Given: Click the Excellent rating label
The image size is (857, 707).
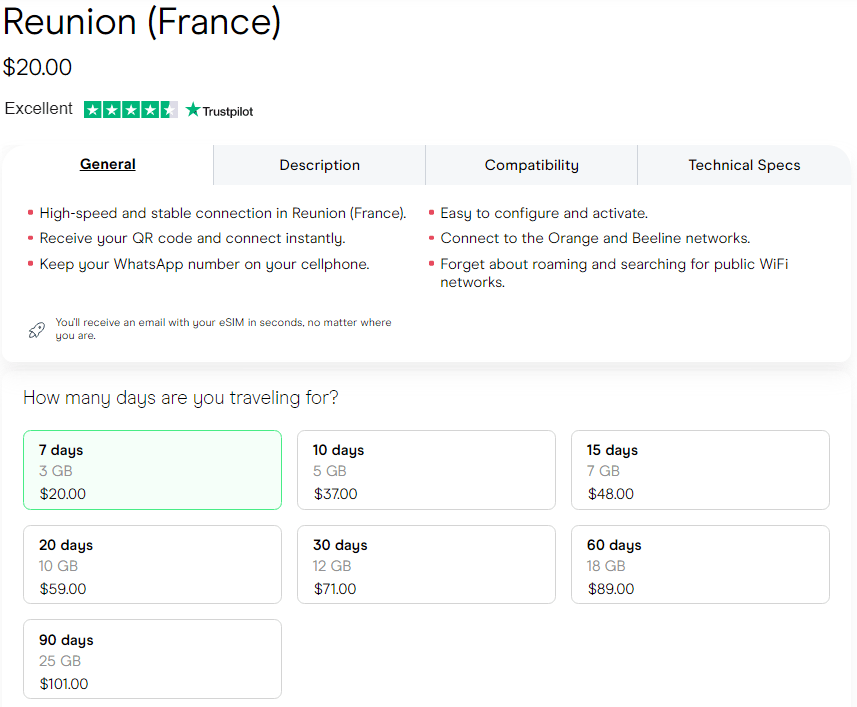Looking at the screenshot, I should click(39, 109).
